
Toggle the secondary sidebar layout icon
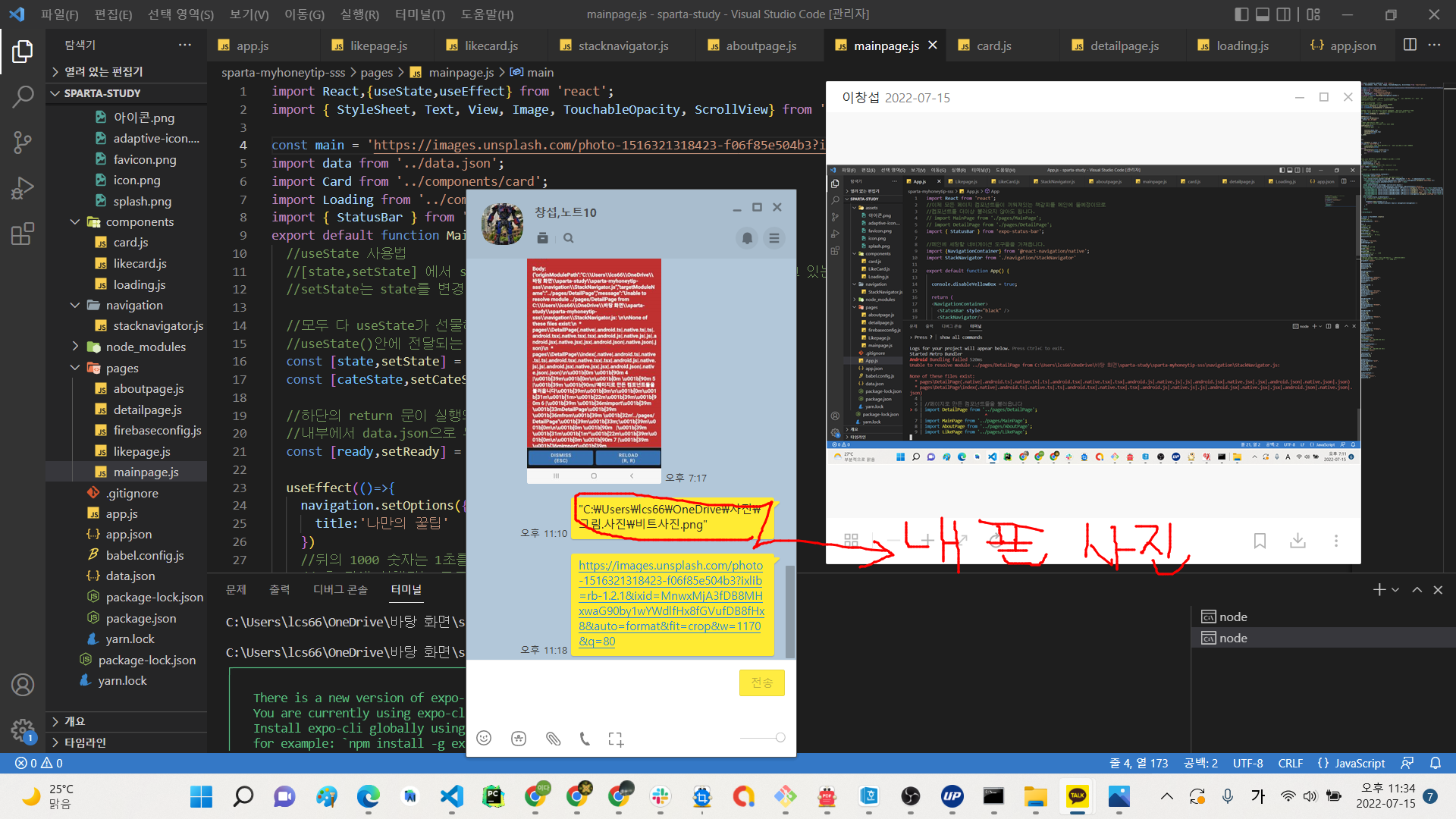(x=1284, y=14)
